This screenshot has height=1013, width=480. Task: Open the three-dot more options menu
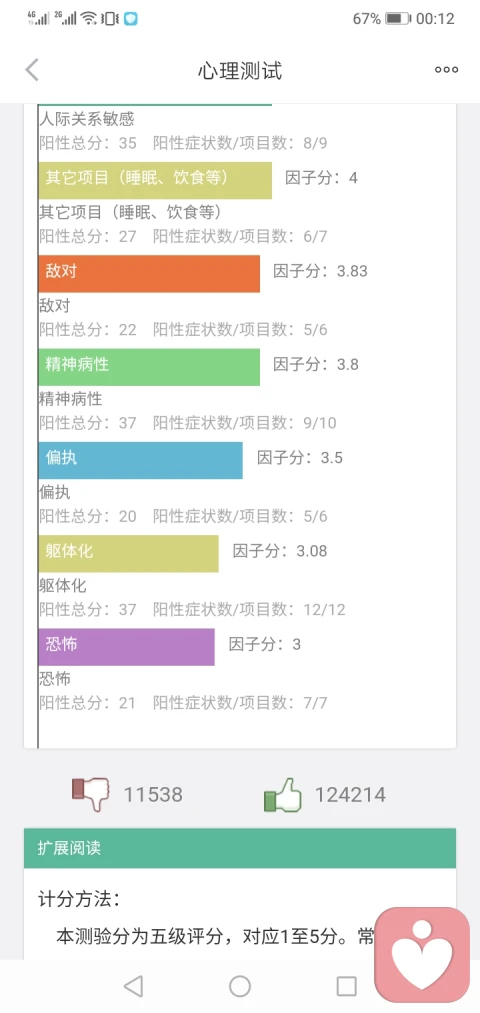point(446,70)
